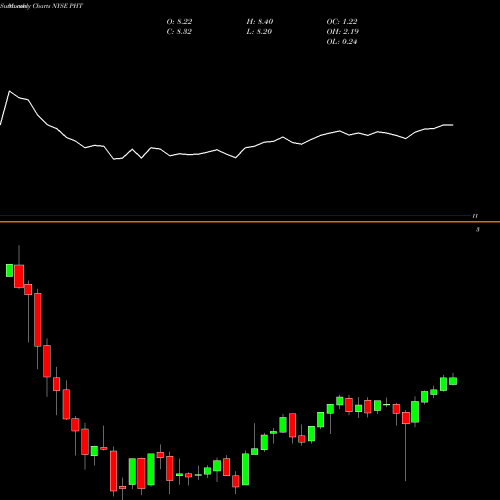Select the close value 'C: 8.32'
Screen dimensions: 500x500
[x=179, y=32]
